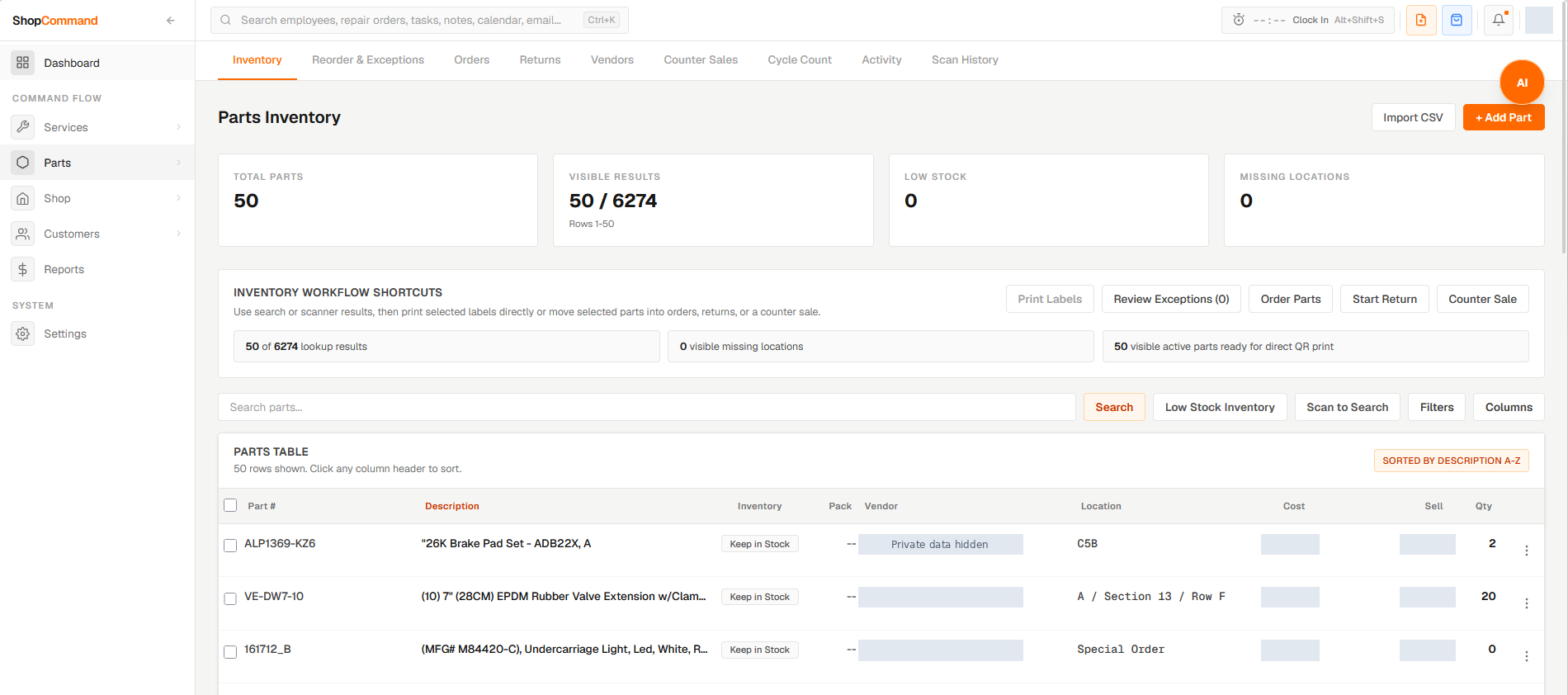
Task: Click the Add Part button
Action: (x=1504, y=117)
